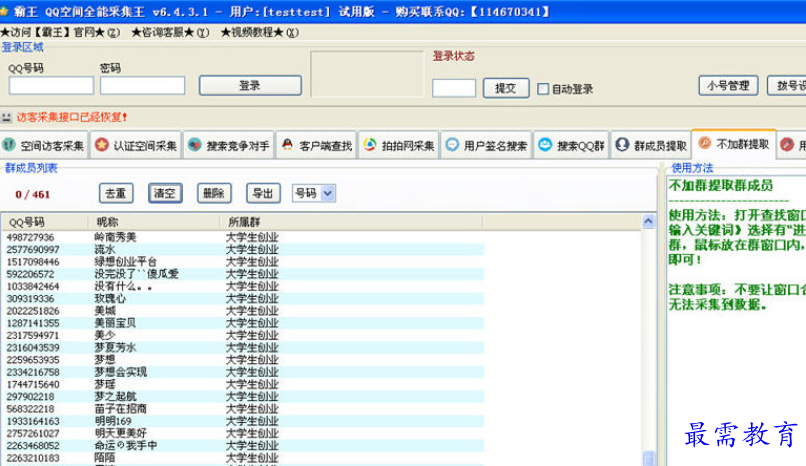Select row with QQ 498727936
Image resolution: width=806 pixels, height=466 pixels.
(x=243, y=237)
